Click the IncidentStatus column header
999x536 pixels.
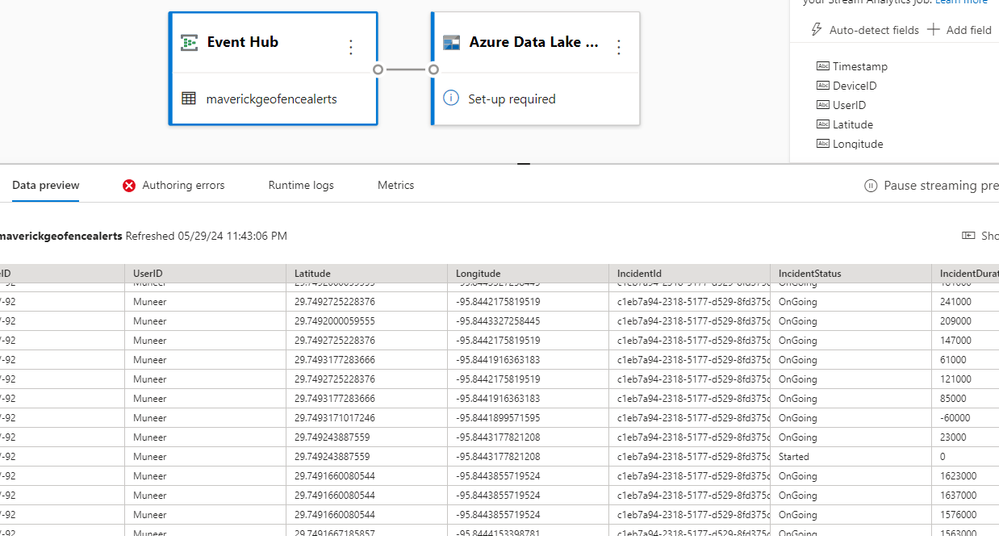coord(810,273)
